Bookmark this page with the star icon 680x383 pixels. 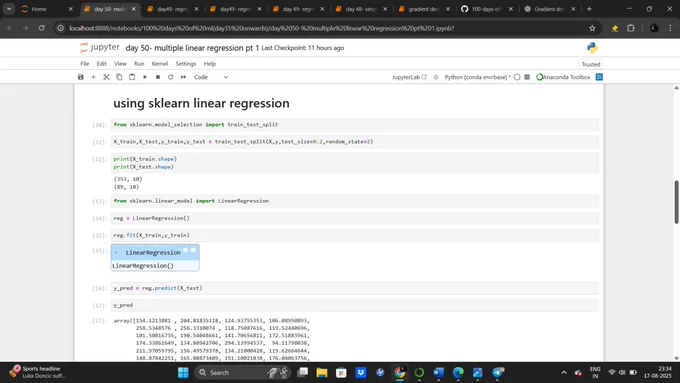(592, 28)
